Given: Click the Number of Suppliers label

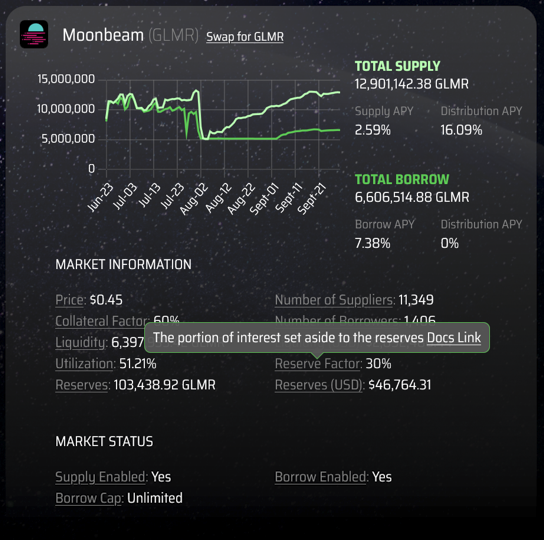Looking at the screenshot, I should pyautogui.click(x=335, y=300).
